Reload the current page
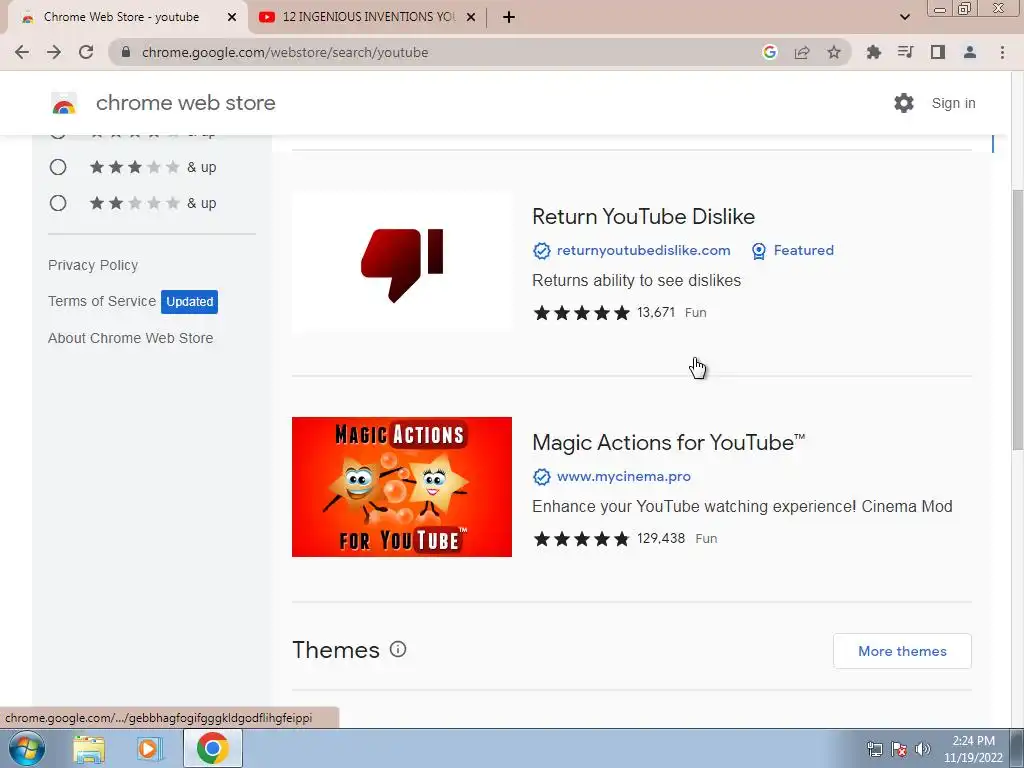The height and width of the screenshot is (768, 1024). coord(86,52)
